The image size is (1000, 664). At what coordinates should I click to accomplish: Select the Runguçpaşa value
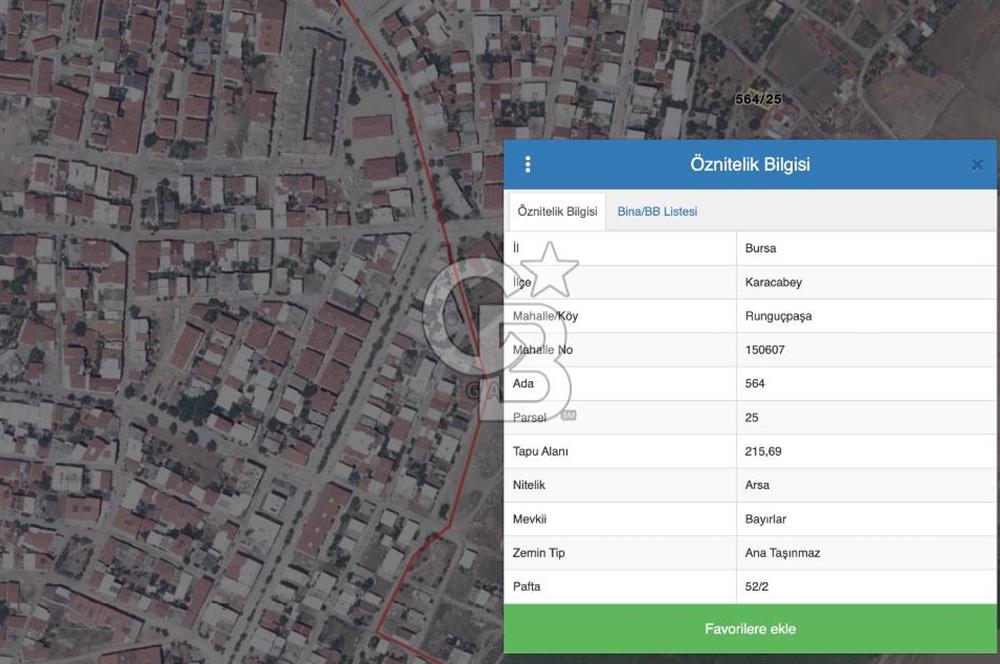pos(778,316)
